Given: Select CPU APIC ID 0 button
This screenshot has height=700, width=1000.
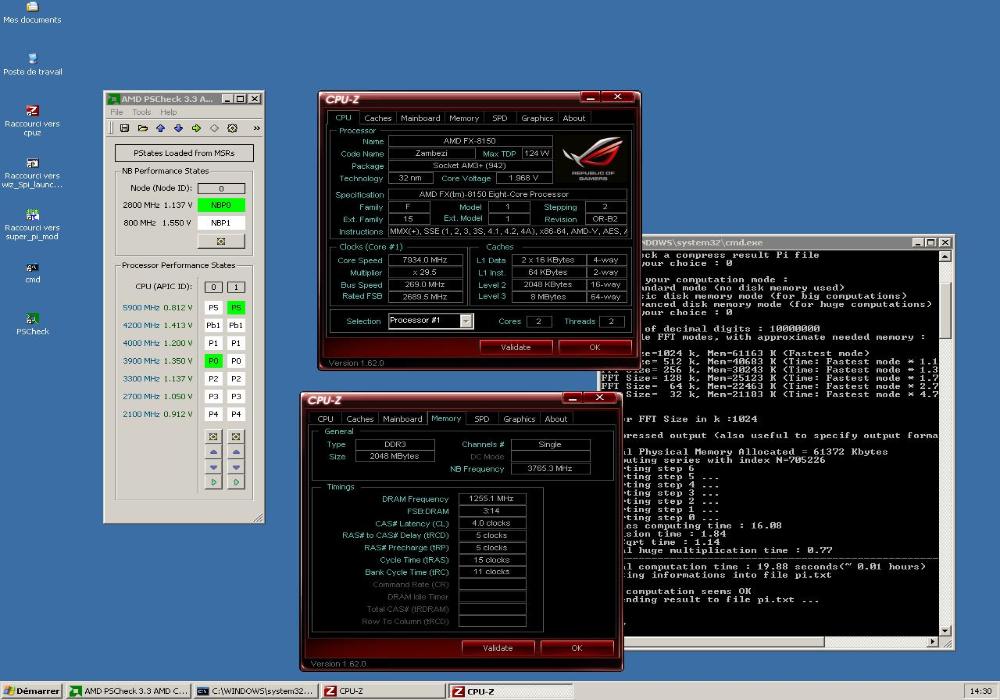Looking at the screenshot, I should 214,288.
